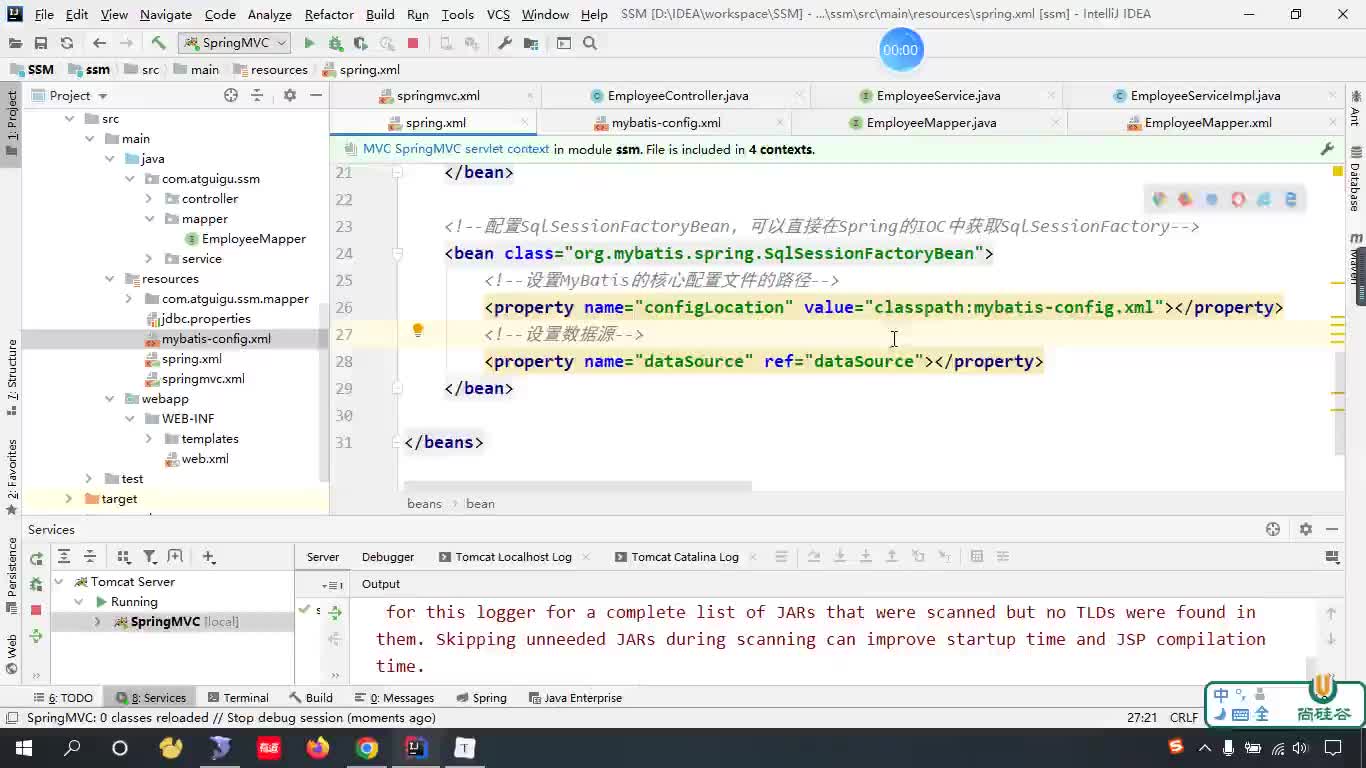Open the Java Enterprise tool window

[x=575, y=698]
